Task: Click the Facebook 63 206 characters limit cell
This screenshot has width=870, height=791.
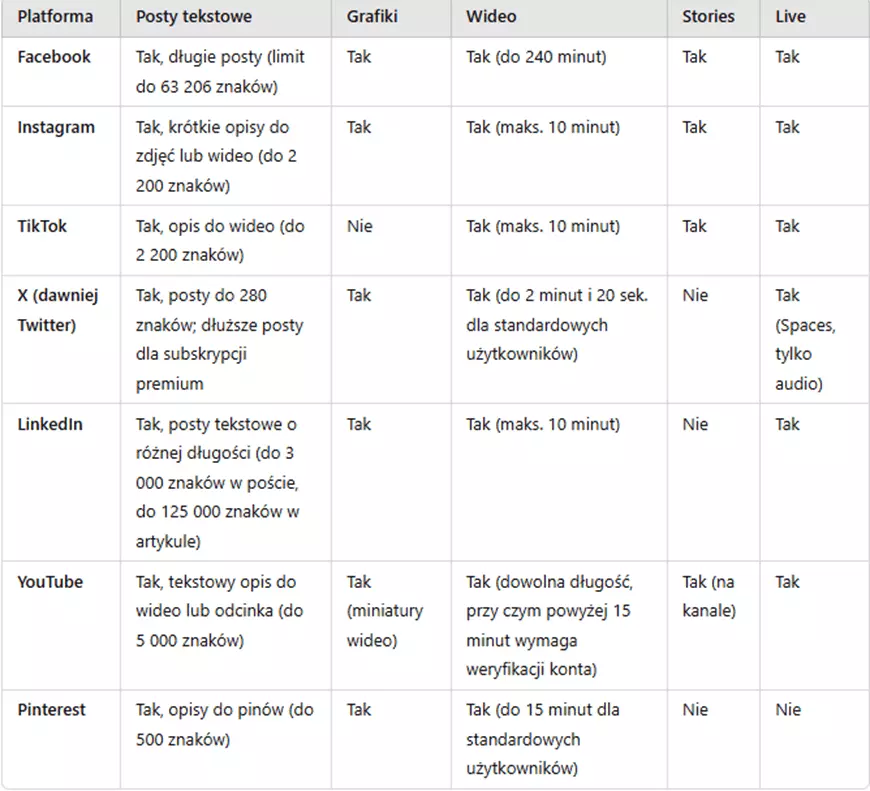Action: 220,72
